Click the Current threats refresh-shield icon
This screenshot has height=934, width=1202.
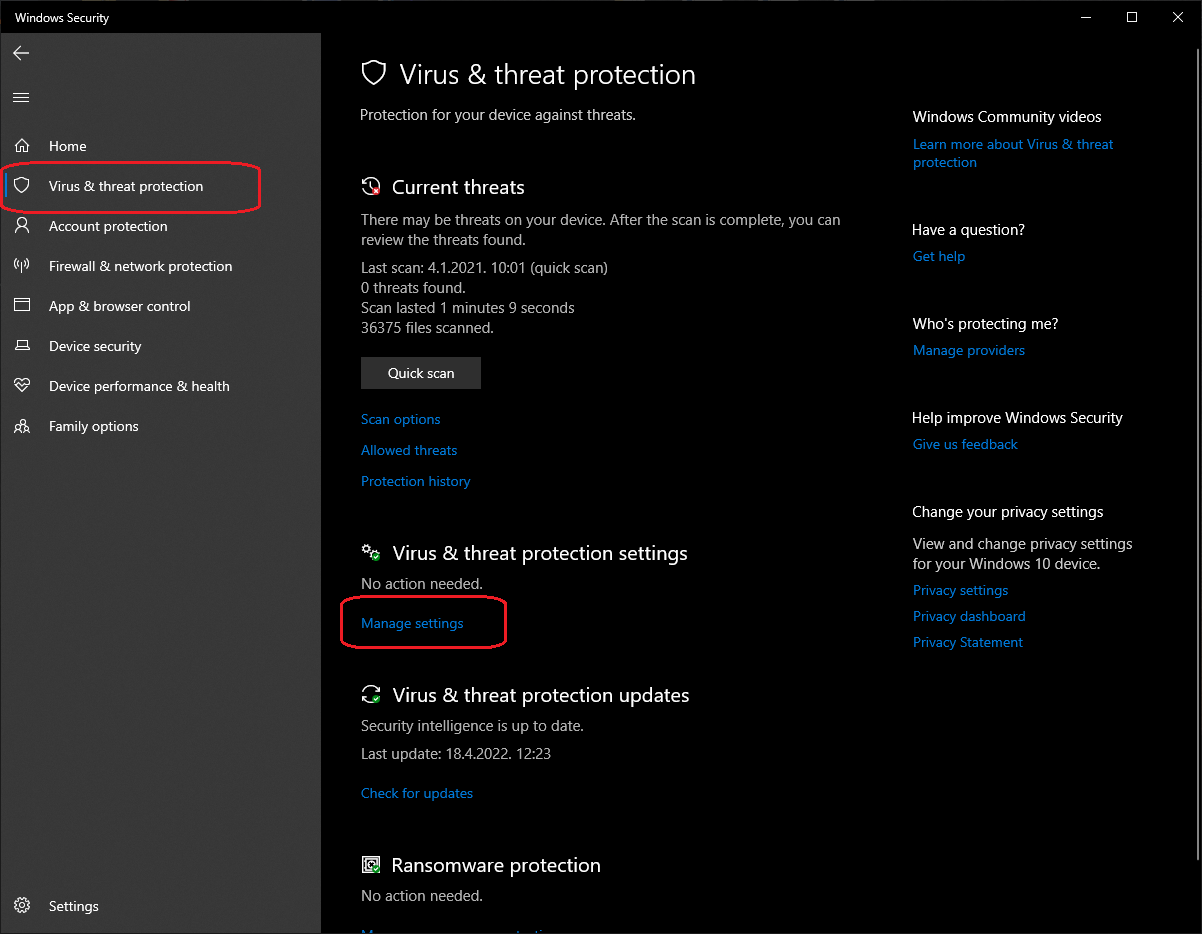coord(371,187)
